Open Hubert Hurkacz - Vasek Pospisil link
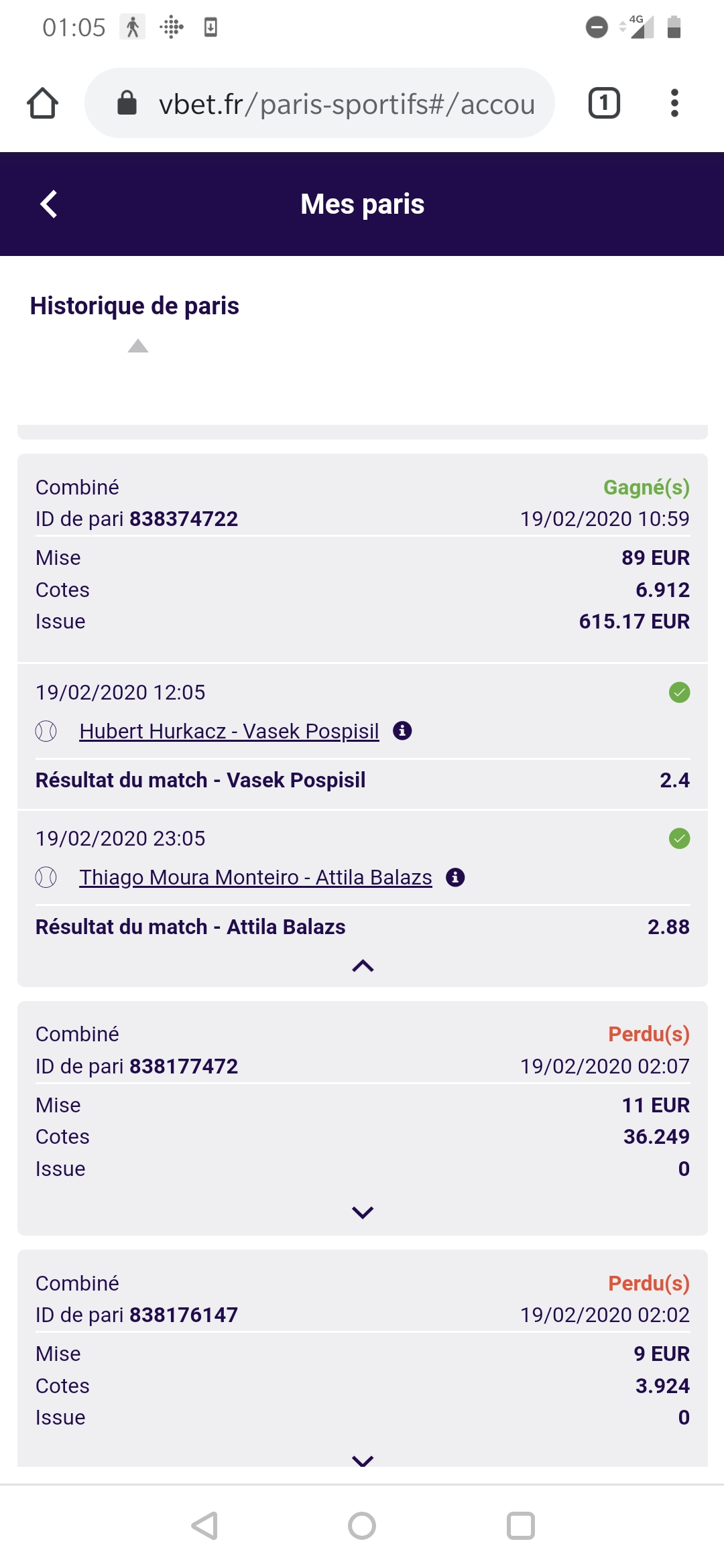The image size is (724, 1568). 229,731
